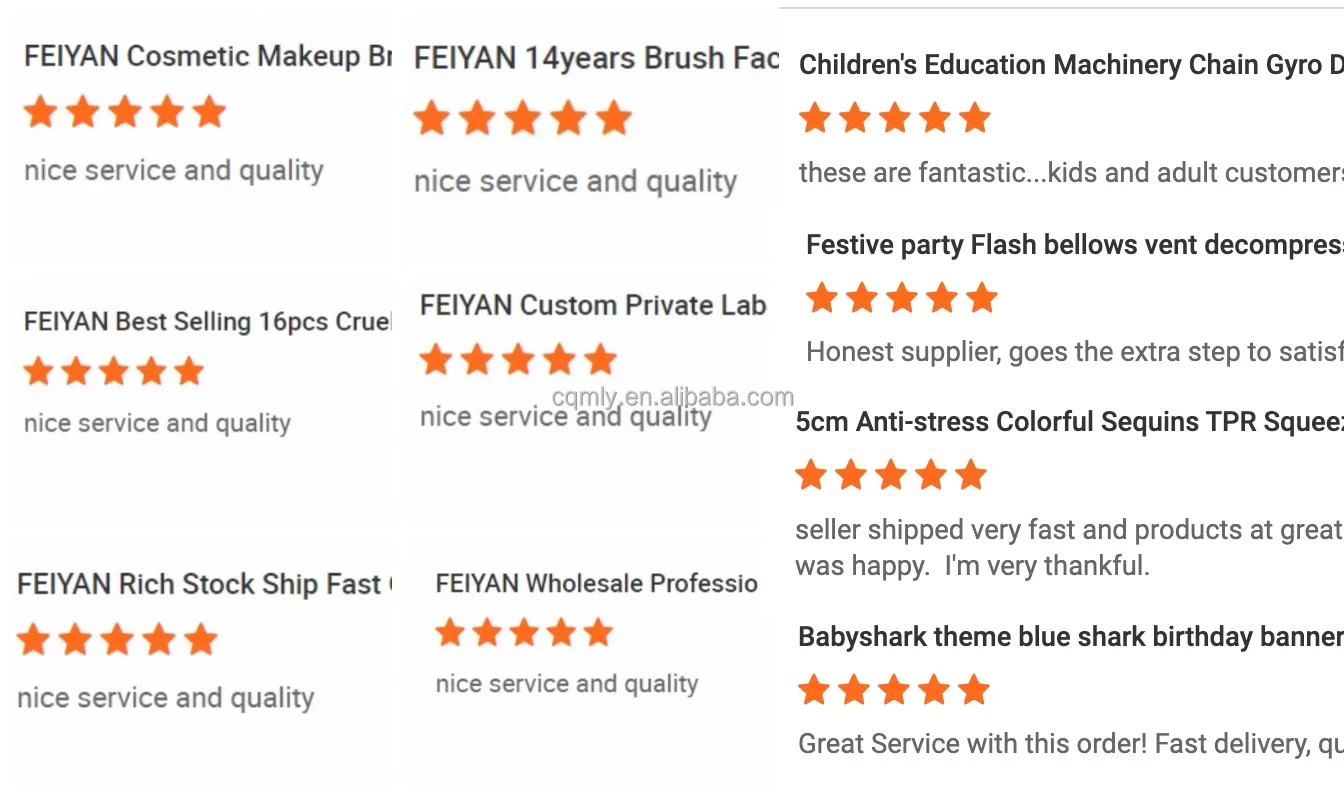The width and height of the screenshot is (1344, 796).
Task: Open the FEIYAN 14years Brush product title
Action: 596,59
